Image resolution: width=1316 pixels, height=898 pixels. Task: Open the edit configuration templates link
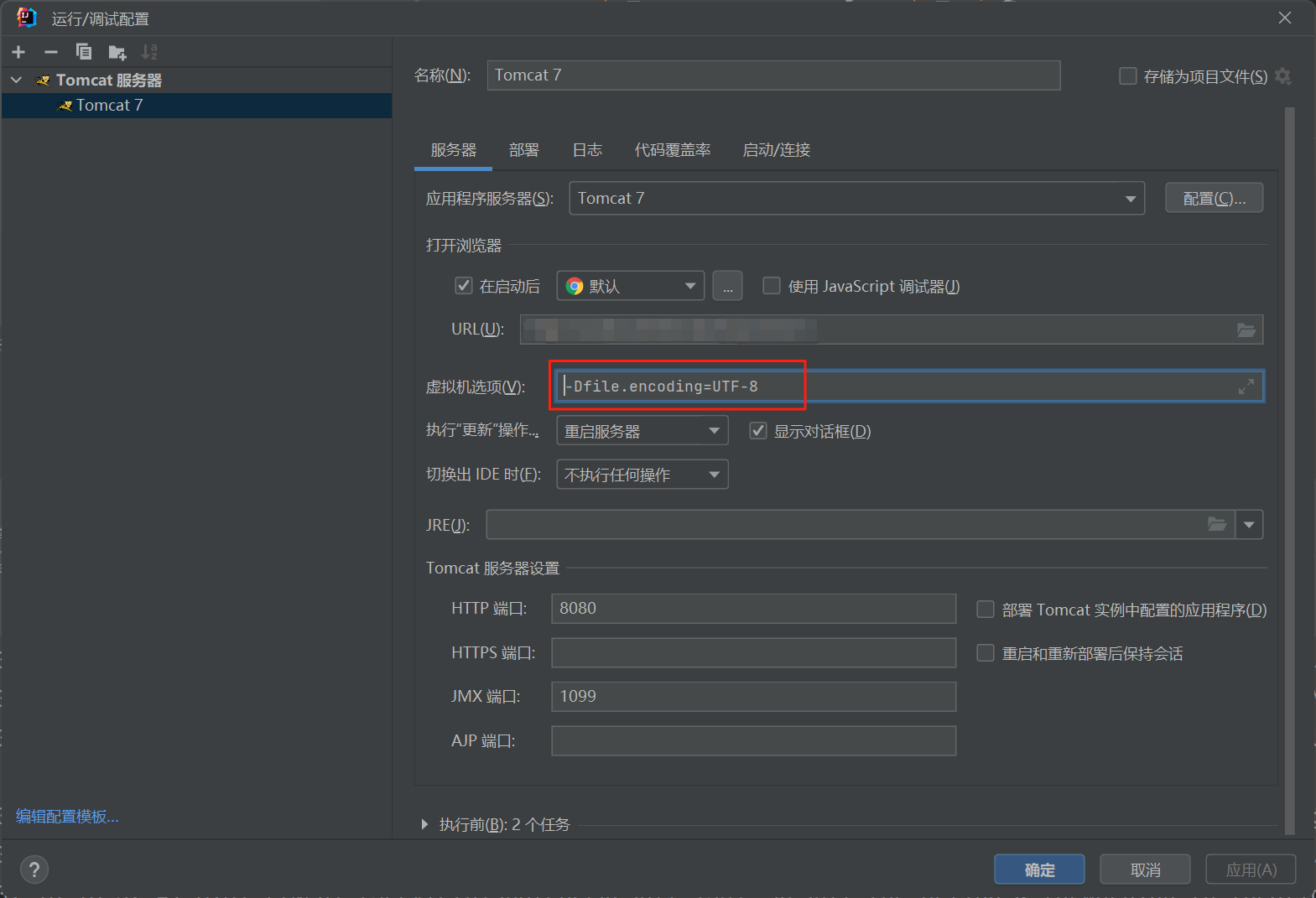(67, 817)
